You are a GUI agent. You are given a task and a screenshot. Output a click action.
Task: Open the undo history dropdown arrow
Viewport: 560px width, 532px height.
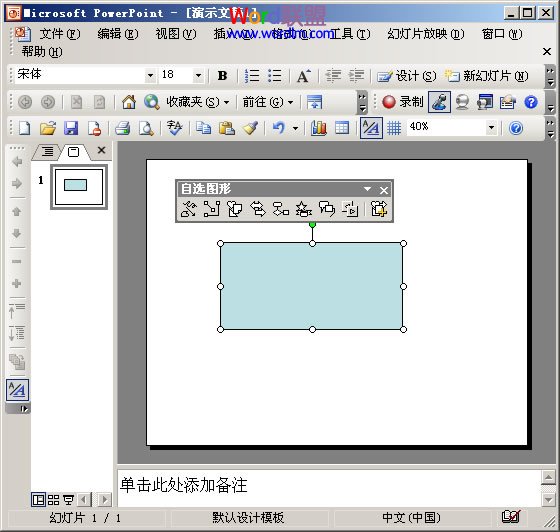[295, 128]
